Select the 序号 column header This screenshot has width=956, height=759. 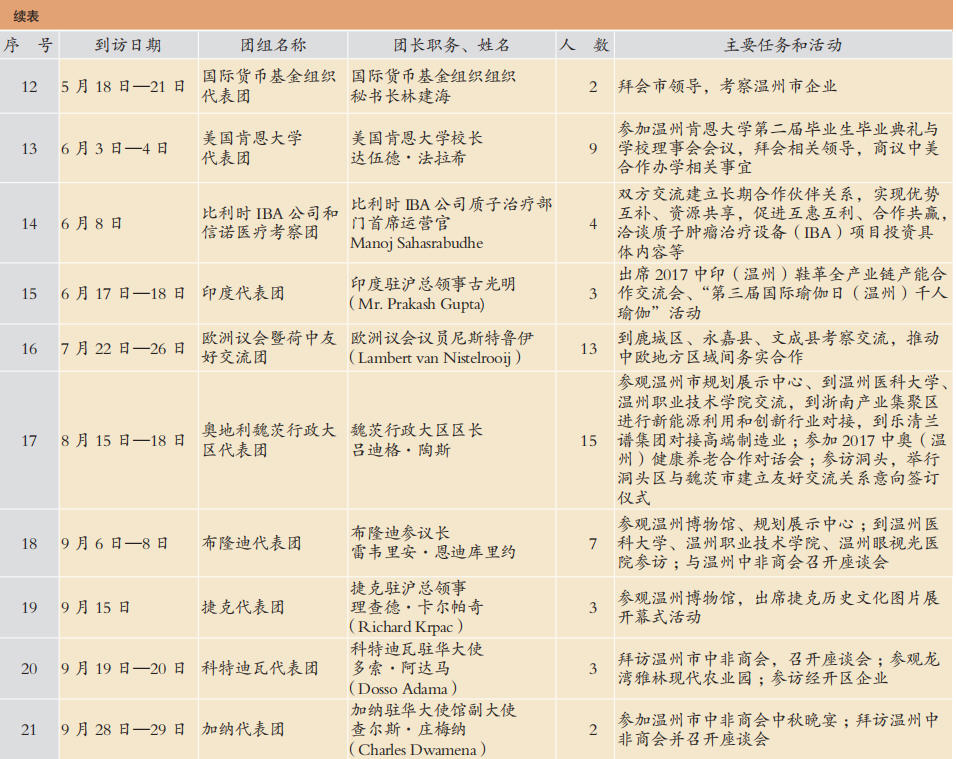29,45
